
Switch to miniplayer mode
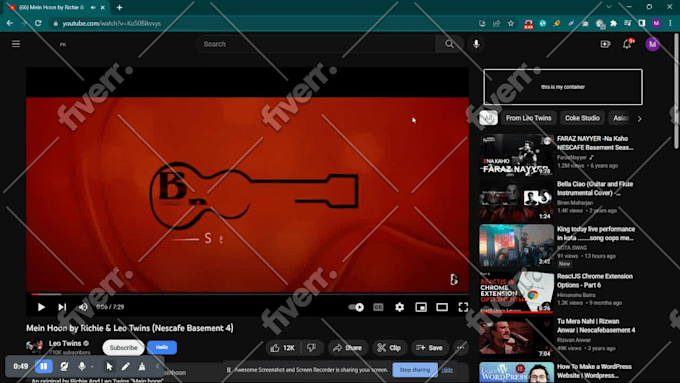[421, 307]
